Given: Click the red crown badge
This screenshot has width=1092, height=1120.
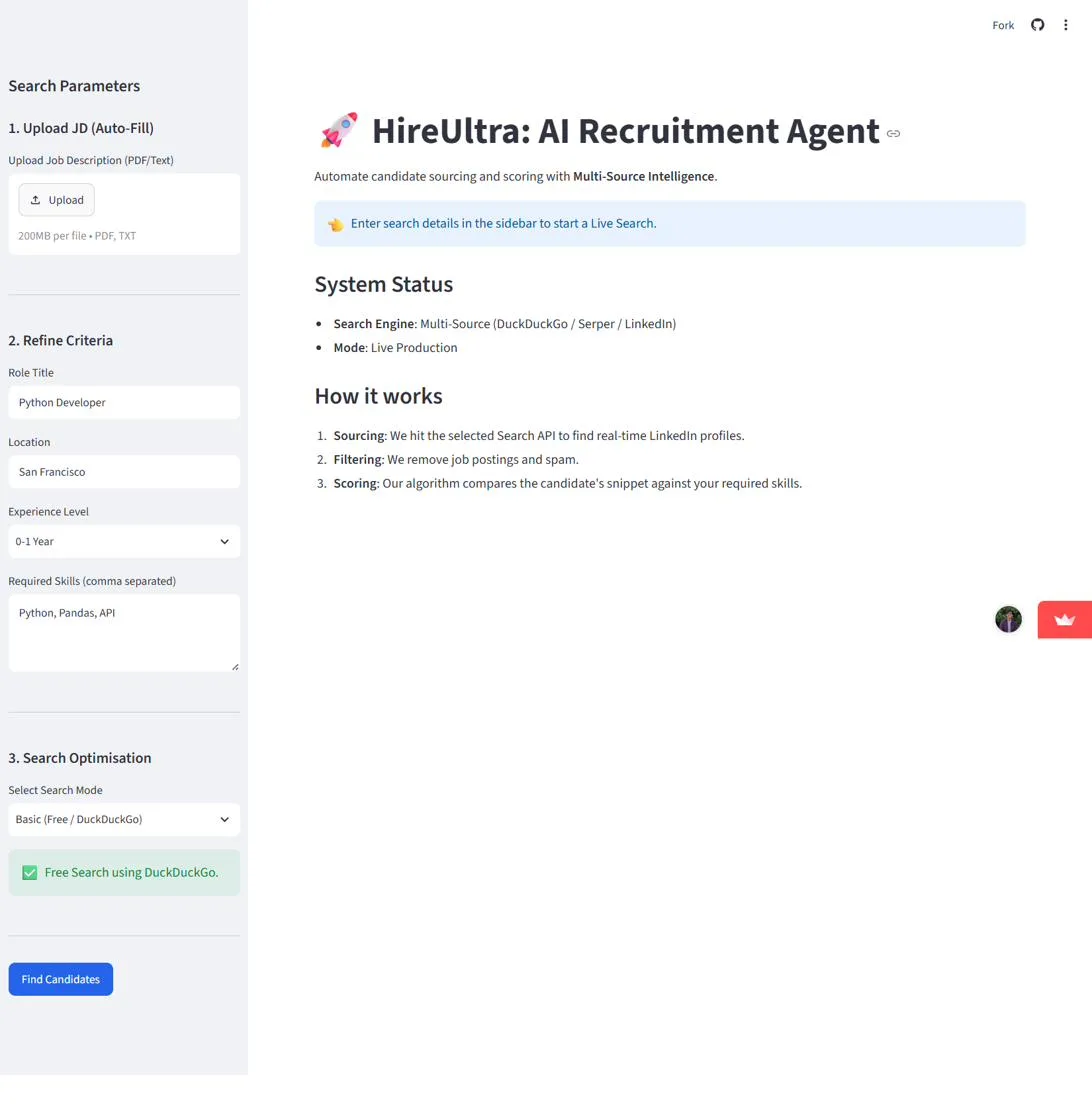Looking at the screenshot, I should (1064, 619).
